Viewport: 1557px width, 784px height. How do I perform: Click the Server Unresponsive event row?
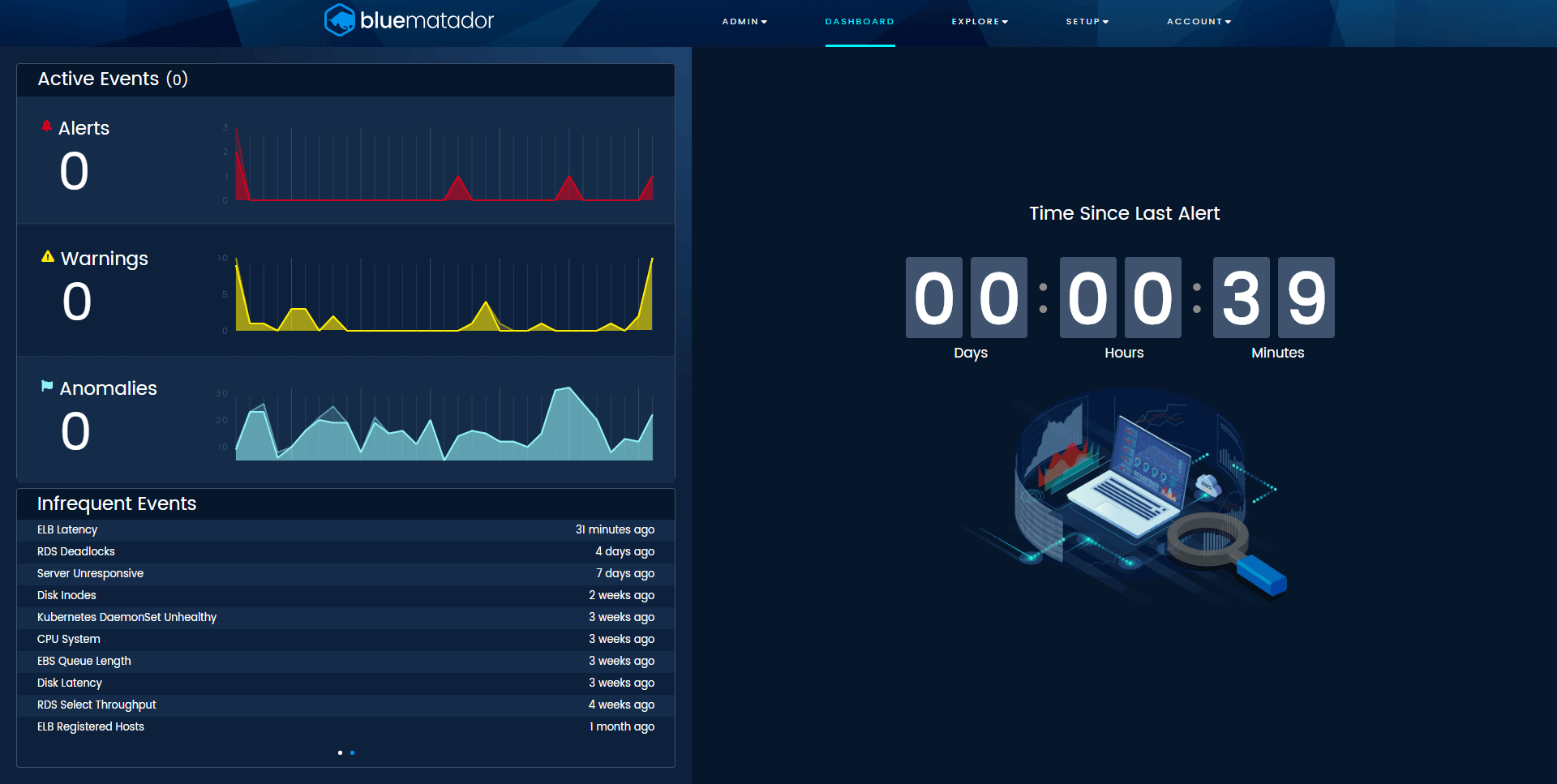pyautogui.click(x=345, y=573)
